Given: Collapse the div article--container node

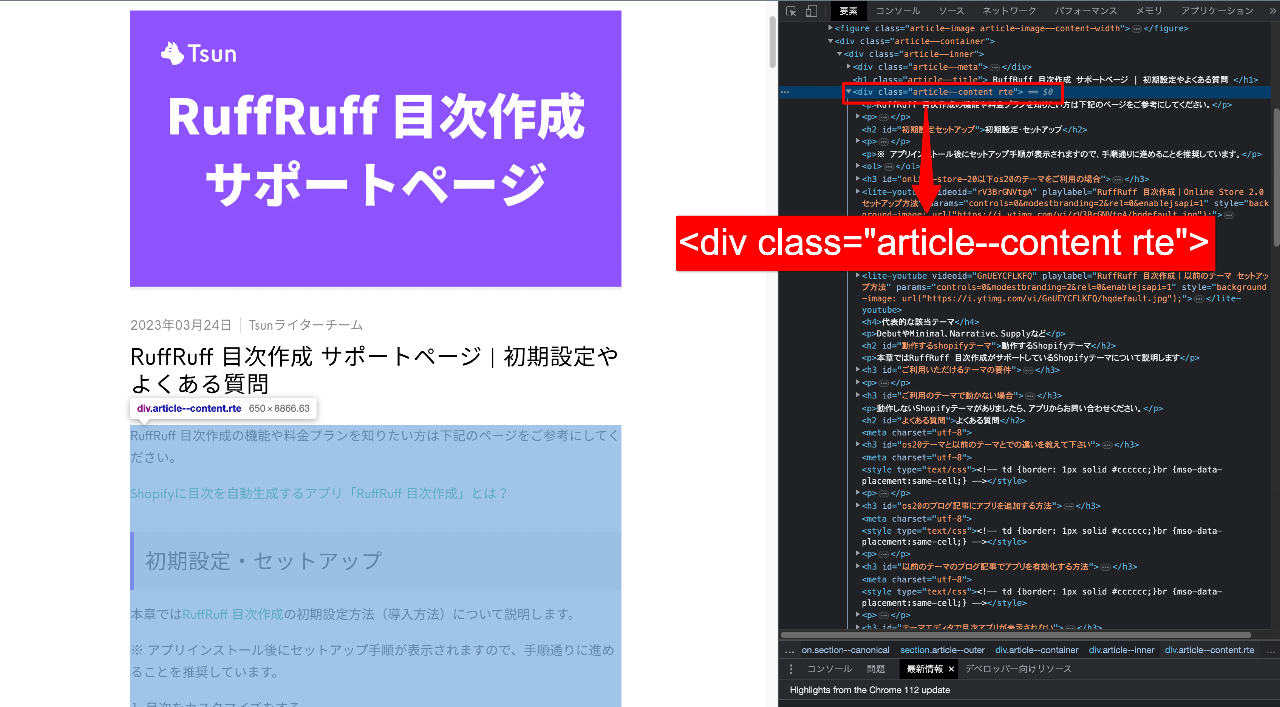Looking at the screenshot, I should [x=831, y=41].
